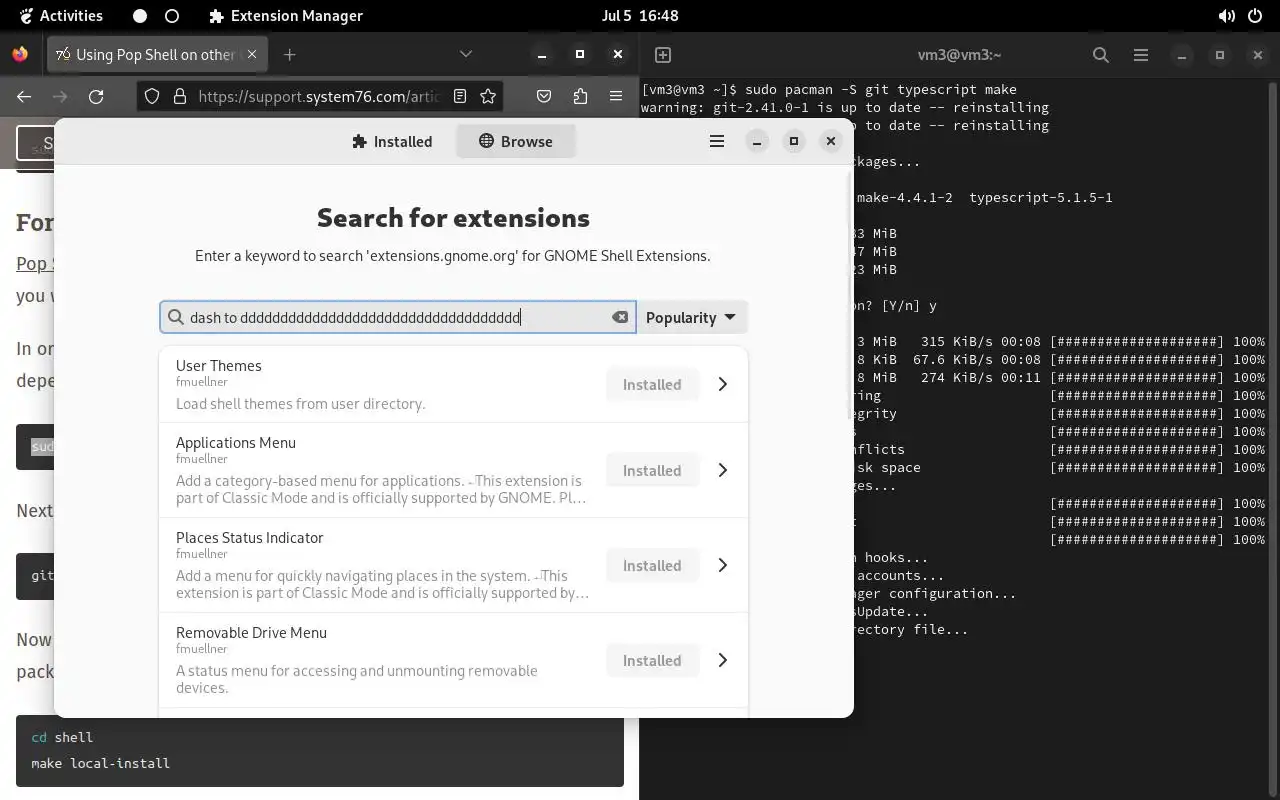
Task: Open Applications Menu extension details chevron
Action: pyautogui.click(x=722, y=470)
